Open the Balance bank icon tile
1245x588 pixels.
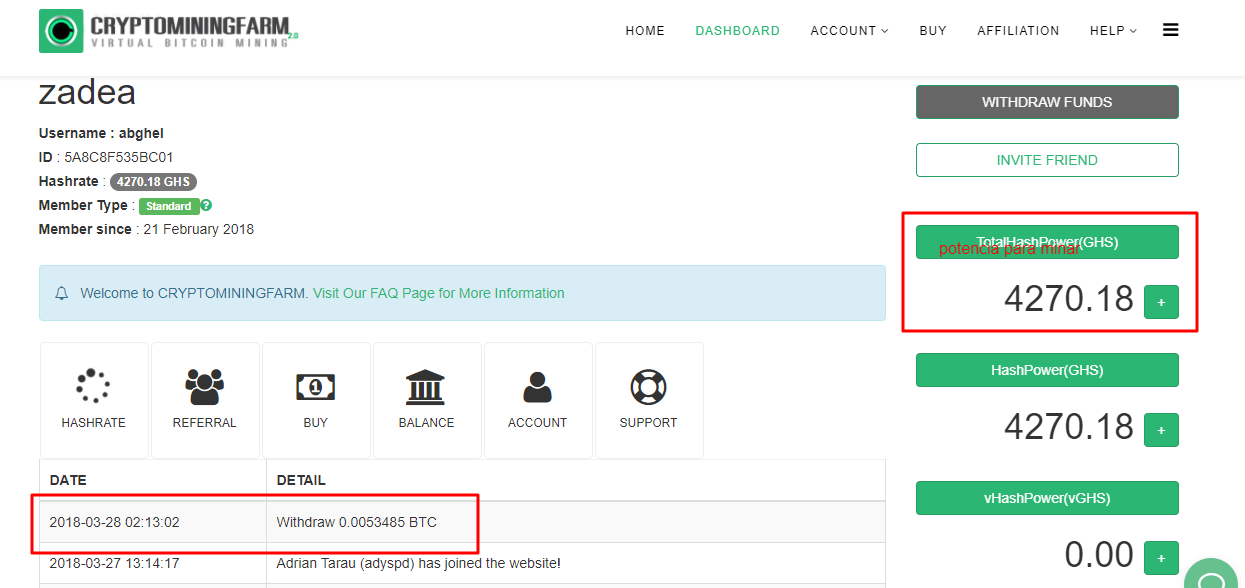(x=427, y=401)
